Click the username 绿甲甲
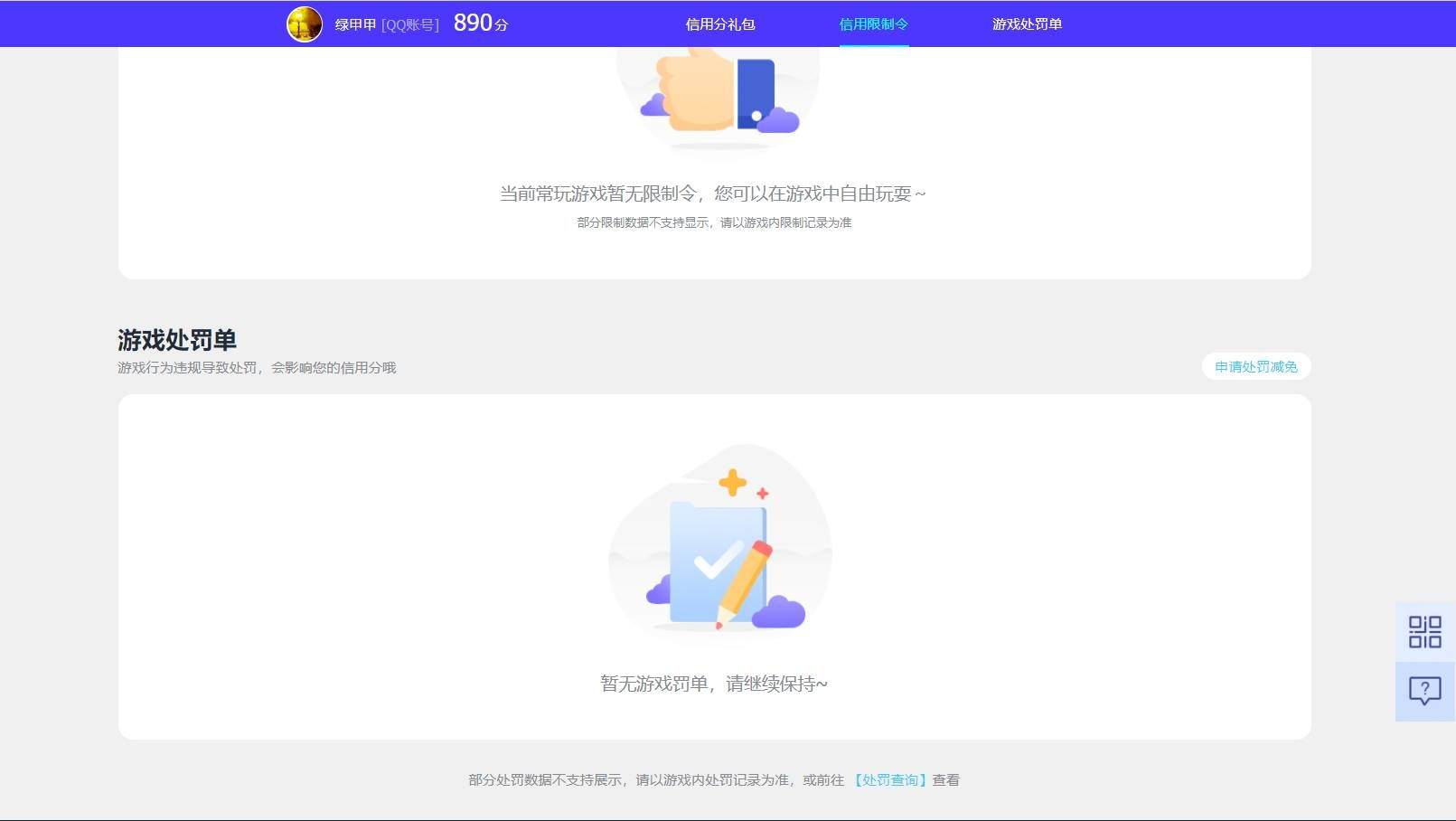 click(x=355, y=24)
